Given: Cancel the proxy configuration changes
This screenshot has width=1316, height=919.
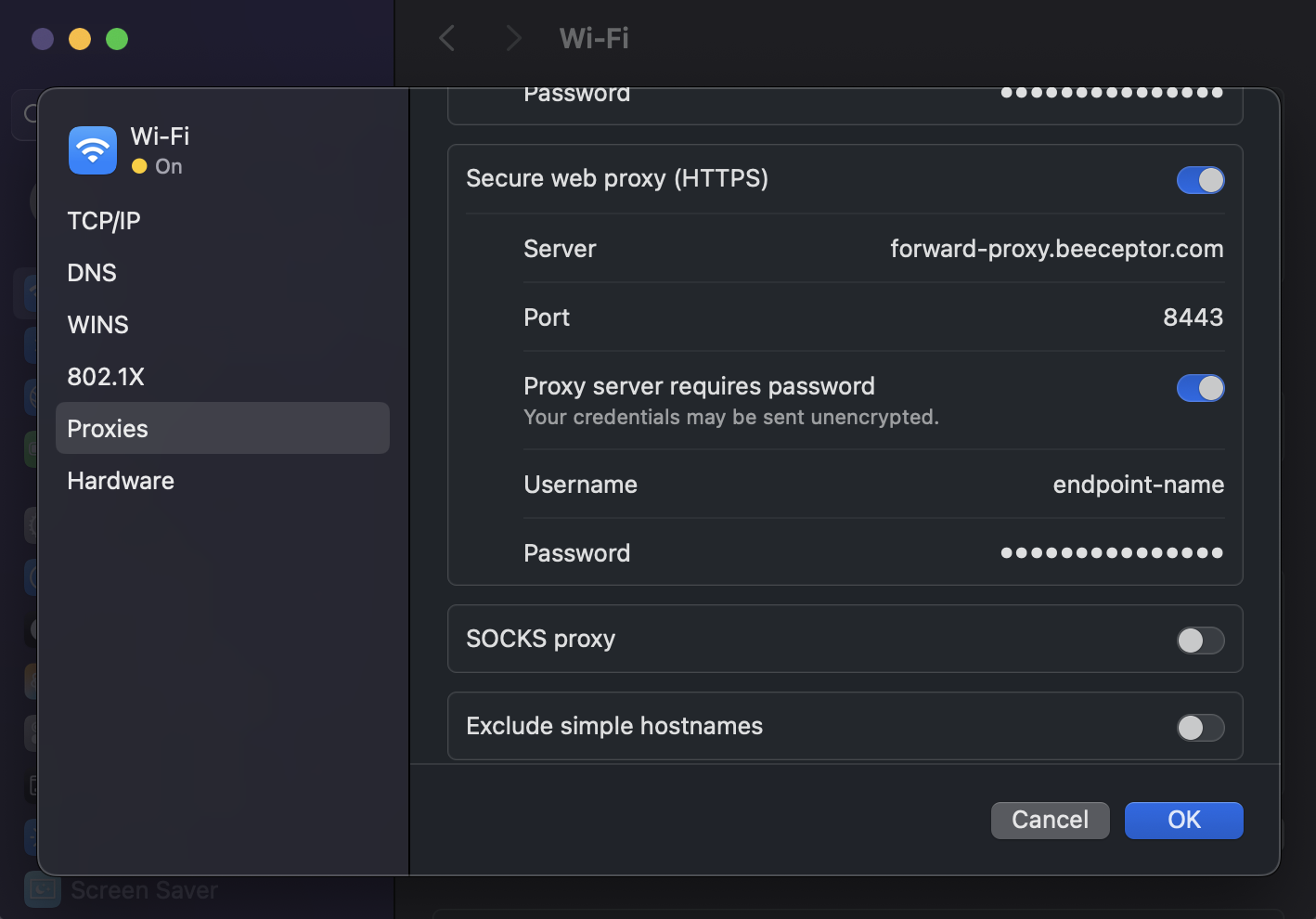Looking at the screenshot, I should [1050, 820].
